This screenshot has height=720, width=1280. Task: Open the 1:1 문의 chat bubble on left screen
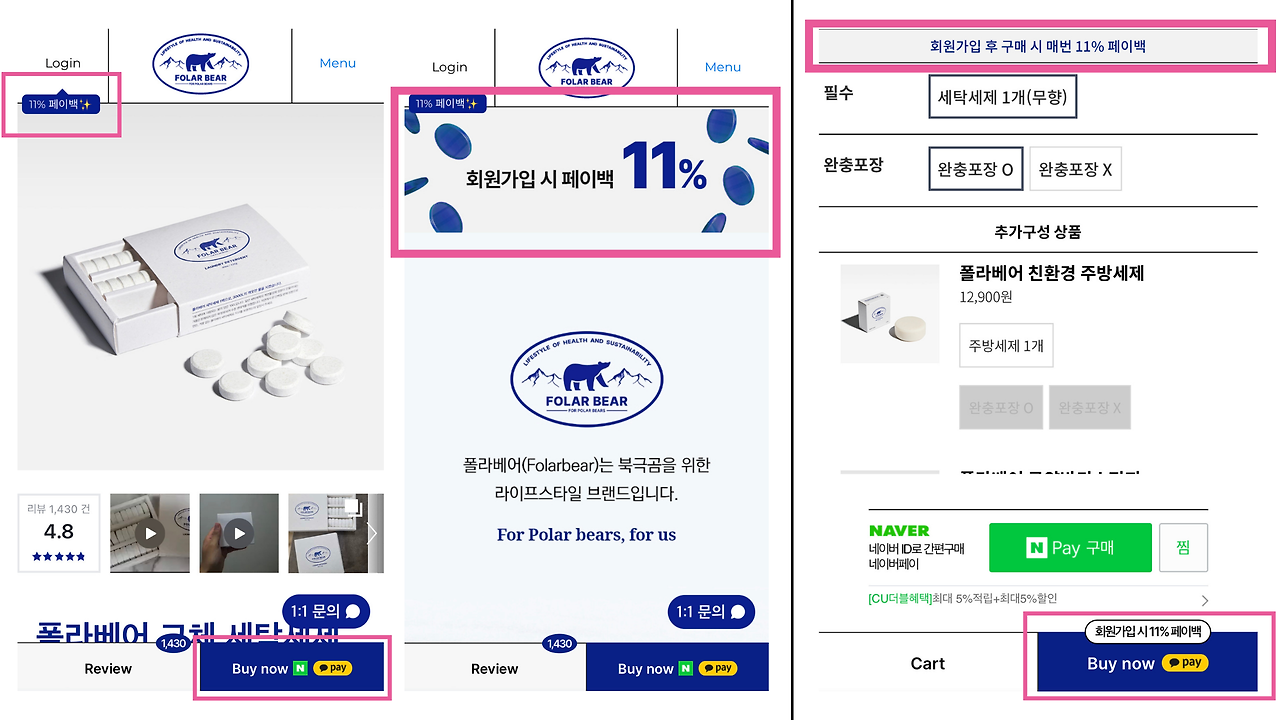click(327, 611)
